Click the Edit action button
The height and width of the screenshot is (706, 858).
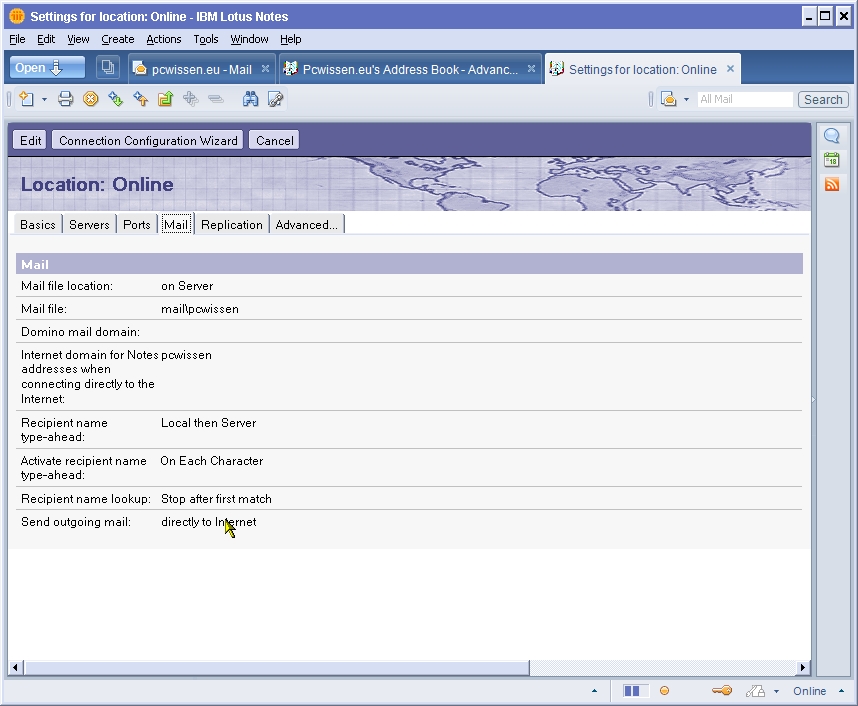[x=31, y=141]
